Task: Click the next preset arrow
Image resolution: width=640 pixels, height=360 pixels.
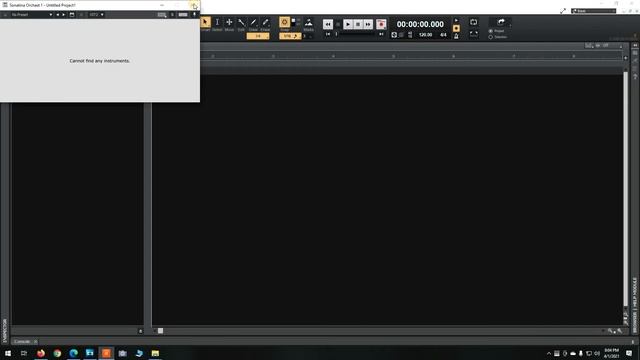Action: pos(63,15)
